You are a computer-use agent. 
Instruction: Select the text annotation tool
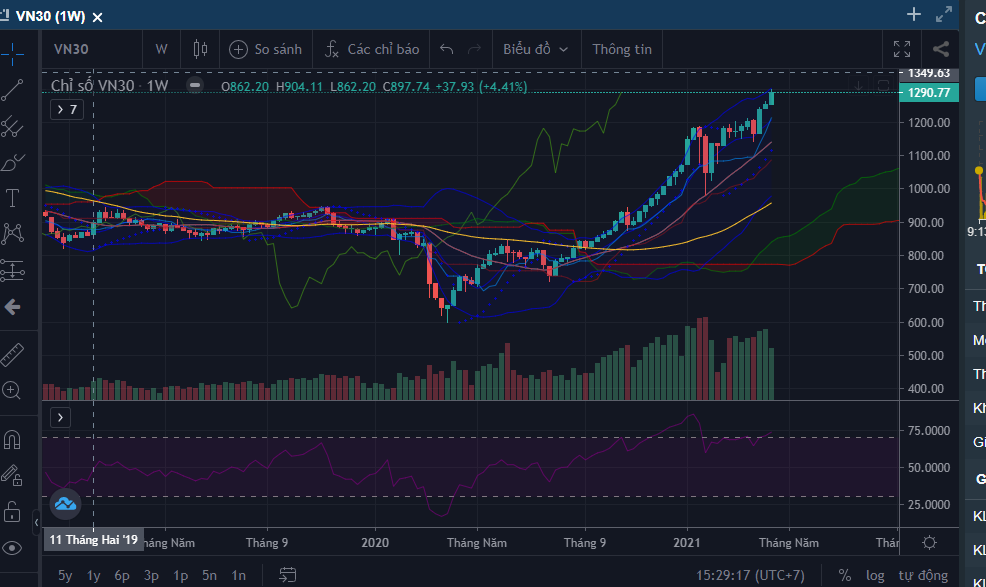(13, 197)
